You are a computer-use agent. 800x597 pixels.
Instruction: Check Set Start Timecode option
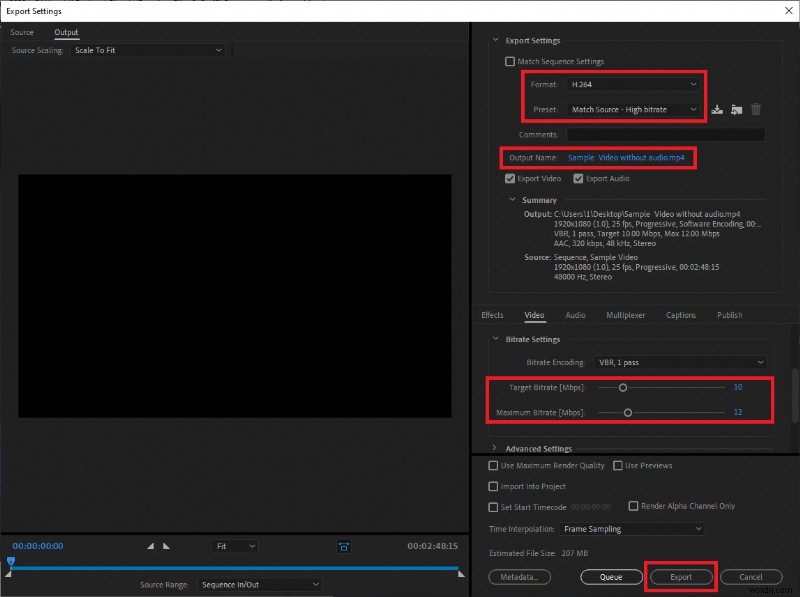tap(493, 507)
